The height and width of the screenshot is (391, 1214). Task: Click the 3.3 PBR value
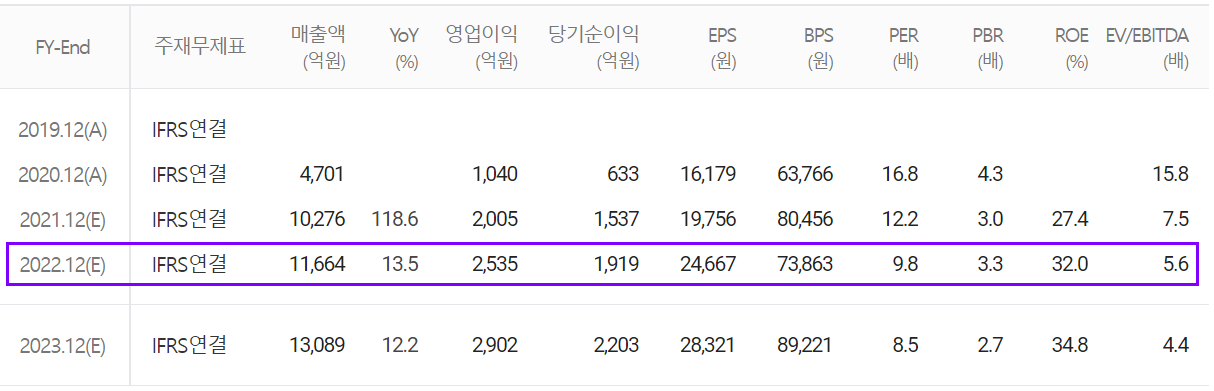click(x=990, y=265)
